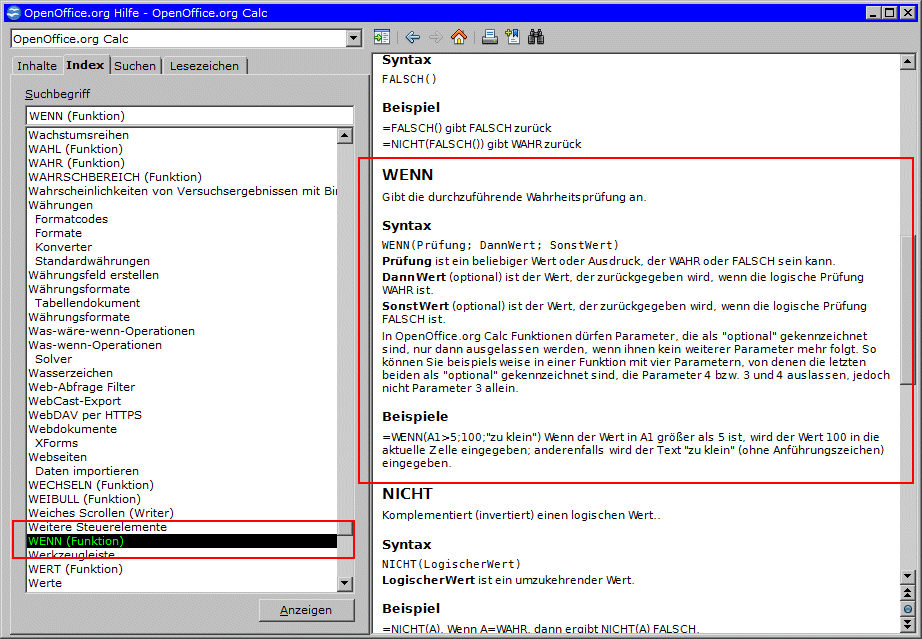Viewport: 922px width, 639px height.
Task: Open the Lesezeichen tab
Action: pos(204,66)
